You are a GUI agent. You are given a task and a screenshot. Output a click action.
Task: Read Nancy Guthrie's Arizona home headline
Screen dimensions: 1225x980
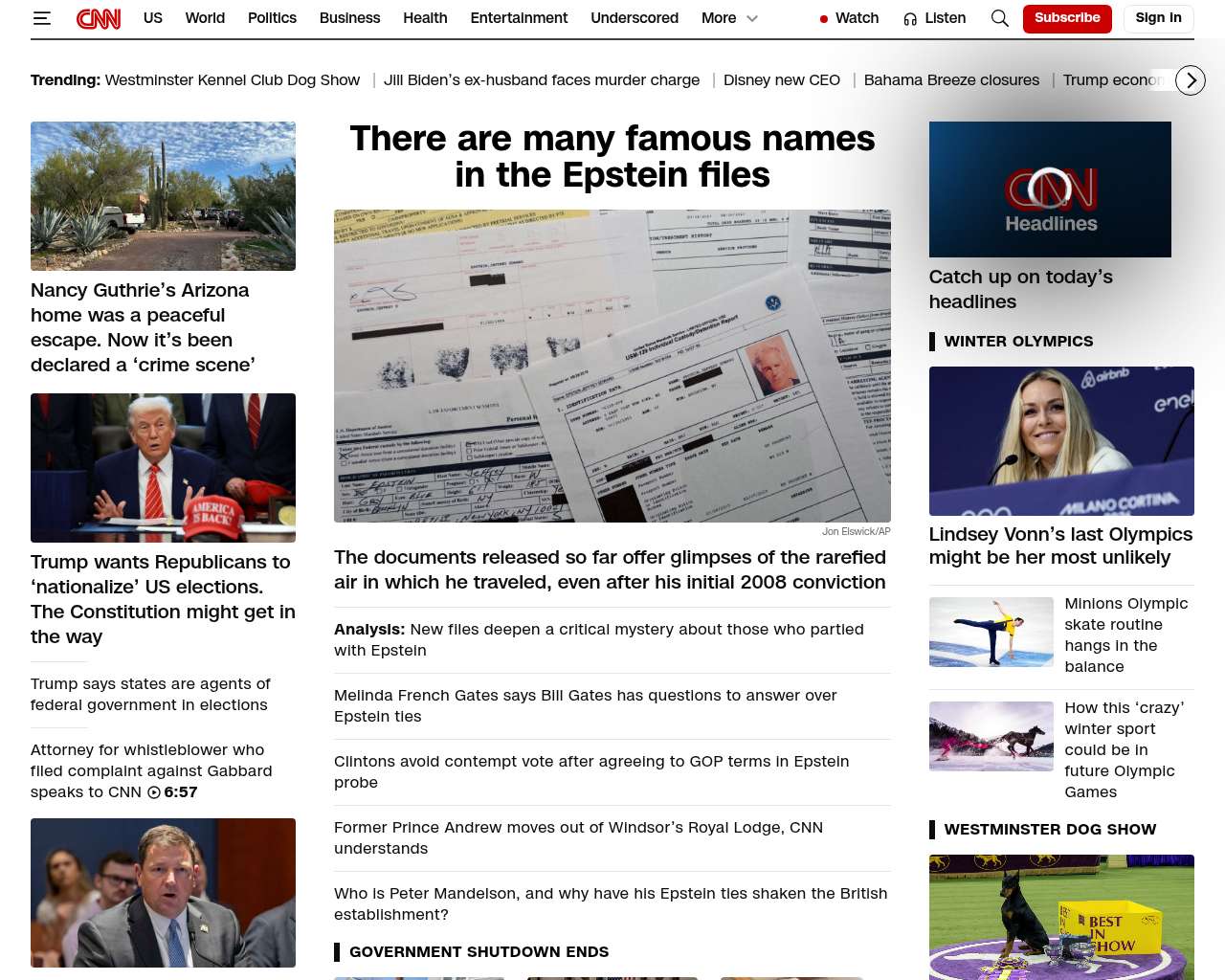tap(143, 327)
